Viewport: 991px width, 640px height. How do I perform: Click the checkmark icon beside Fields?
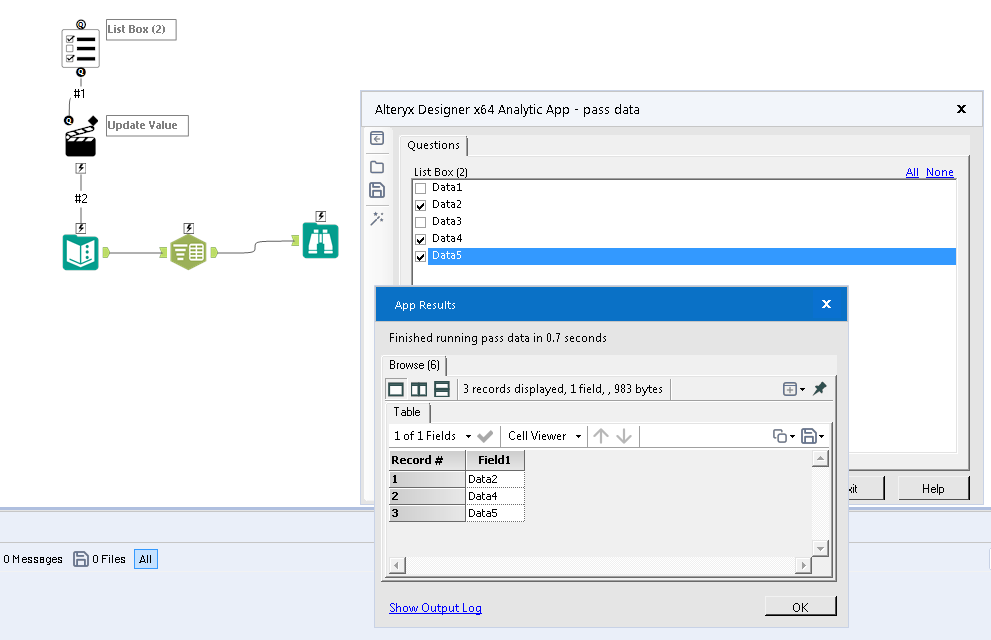[x=485, y=436]
